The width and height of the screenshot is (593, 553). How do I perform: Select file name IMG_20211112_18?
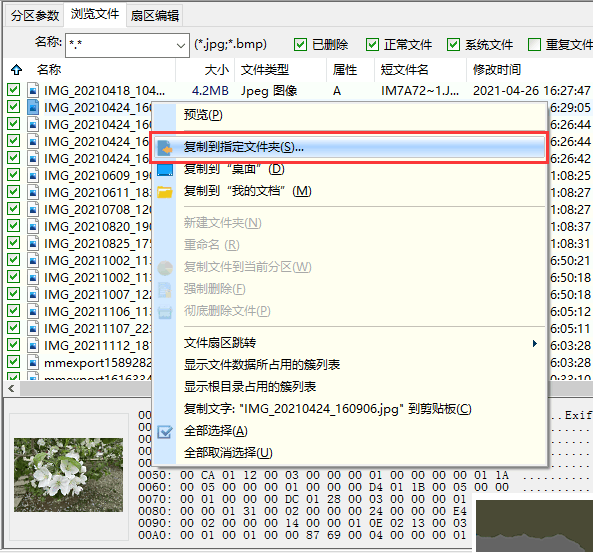[98, 346]
